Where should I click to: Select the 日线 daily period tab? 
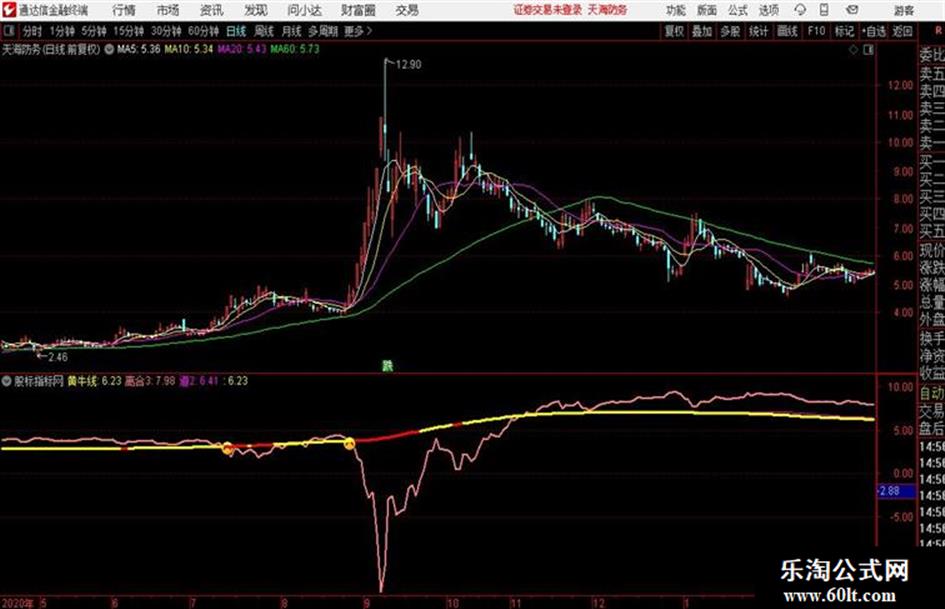[x=236, y=31]
